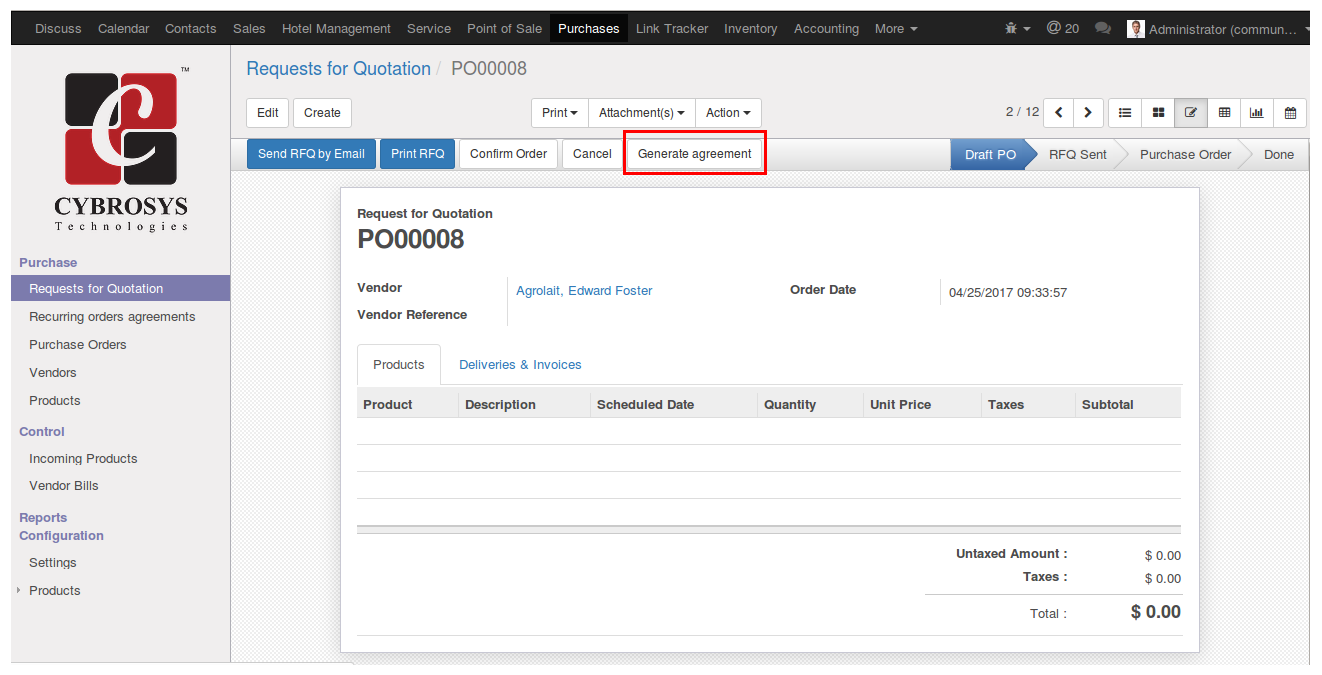Screen dimensions: 1322x675
Task: Switch to kanban view icon
Action: (x=1158, y=113)
